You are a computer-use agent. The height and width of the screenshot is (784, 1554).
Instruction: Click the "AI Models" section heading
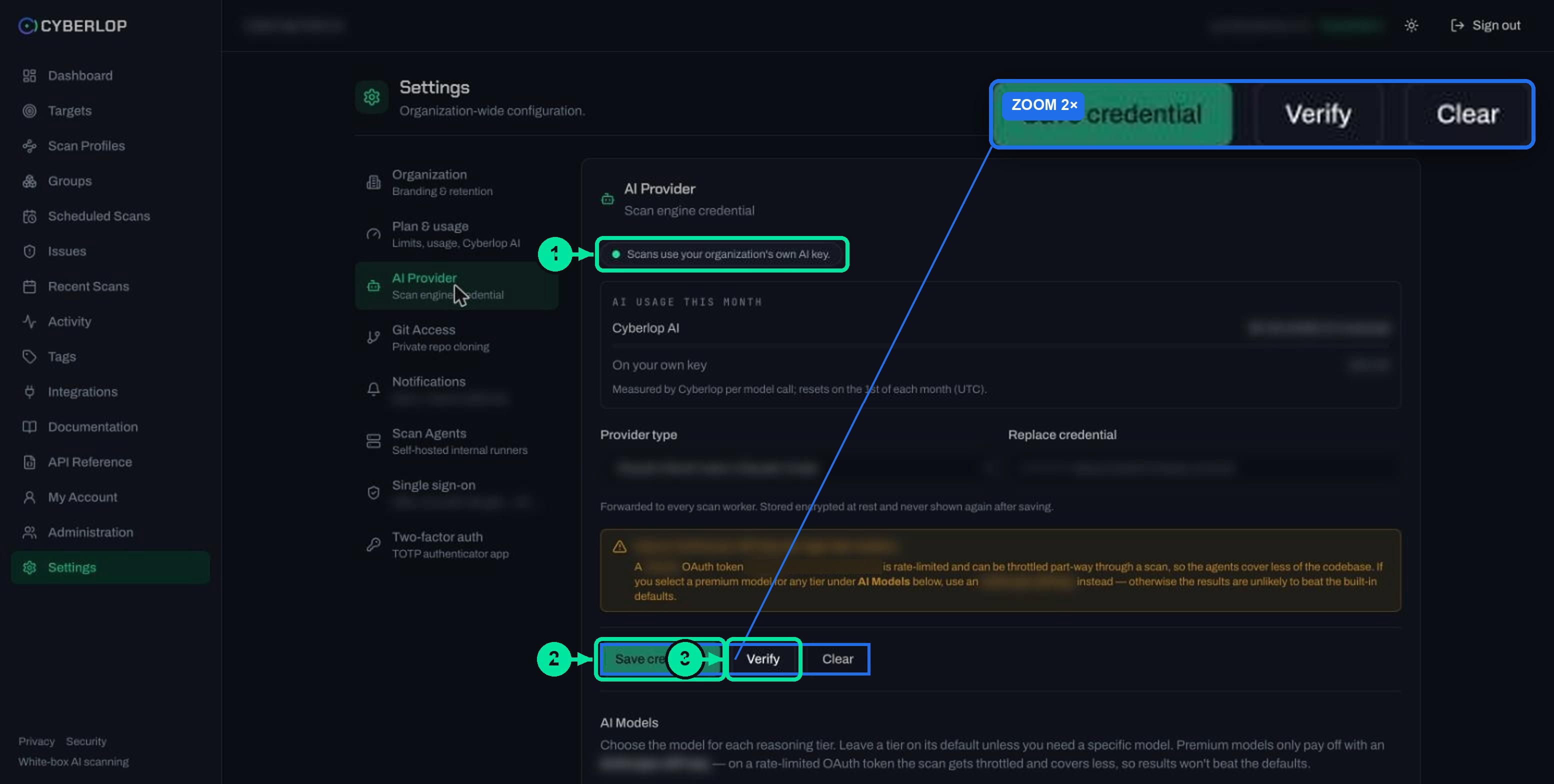tap(629, 722)
